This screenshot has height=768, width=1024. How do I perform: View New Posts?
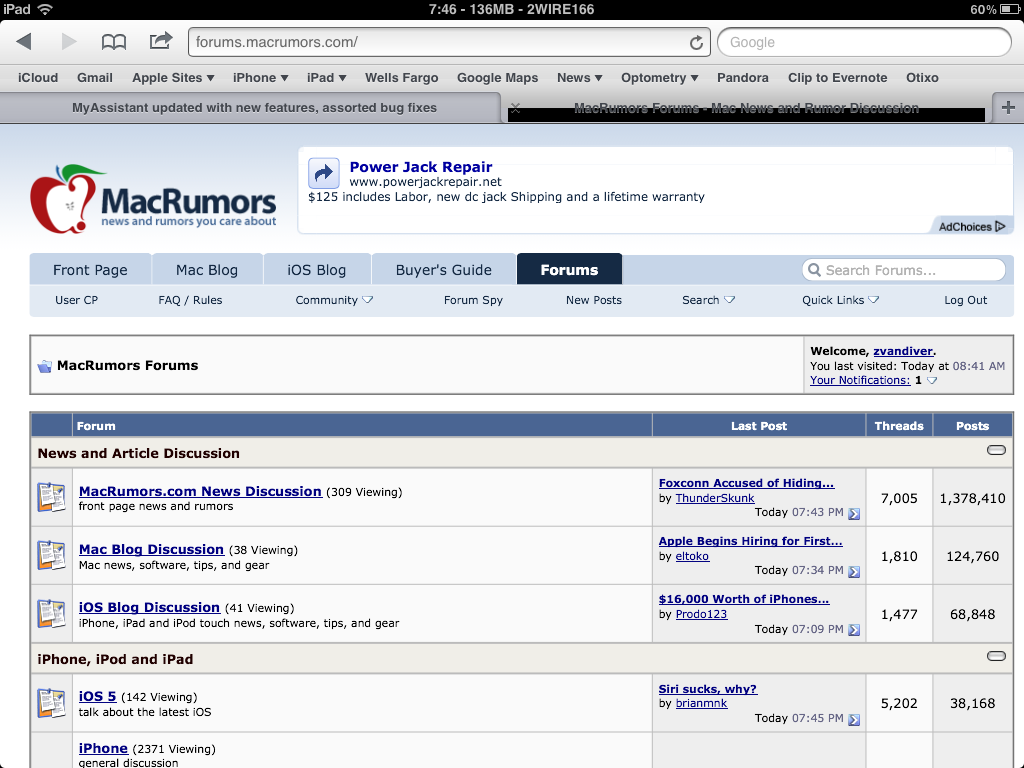coord(594,300)
